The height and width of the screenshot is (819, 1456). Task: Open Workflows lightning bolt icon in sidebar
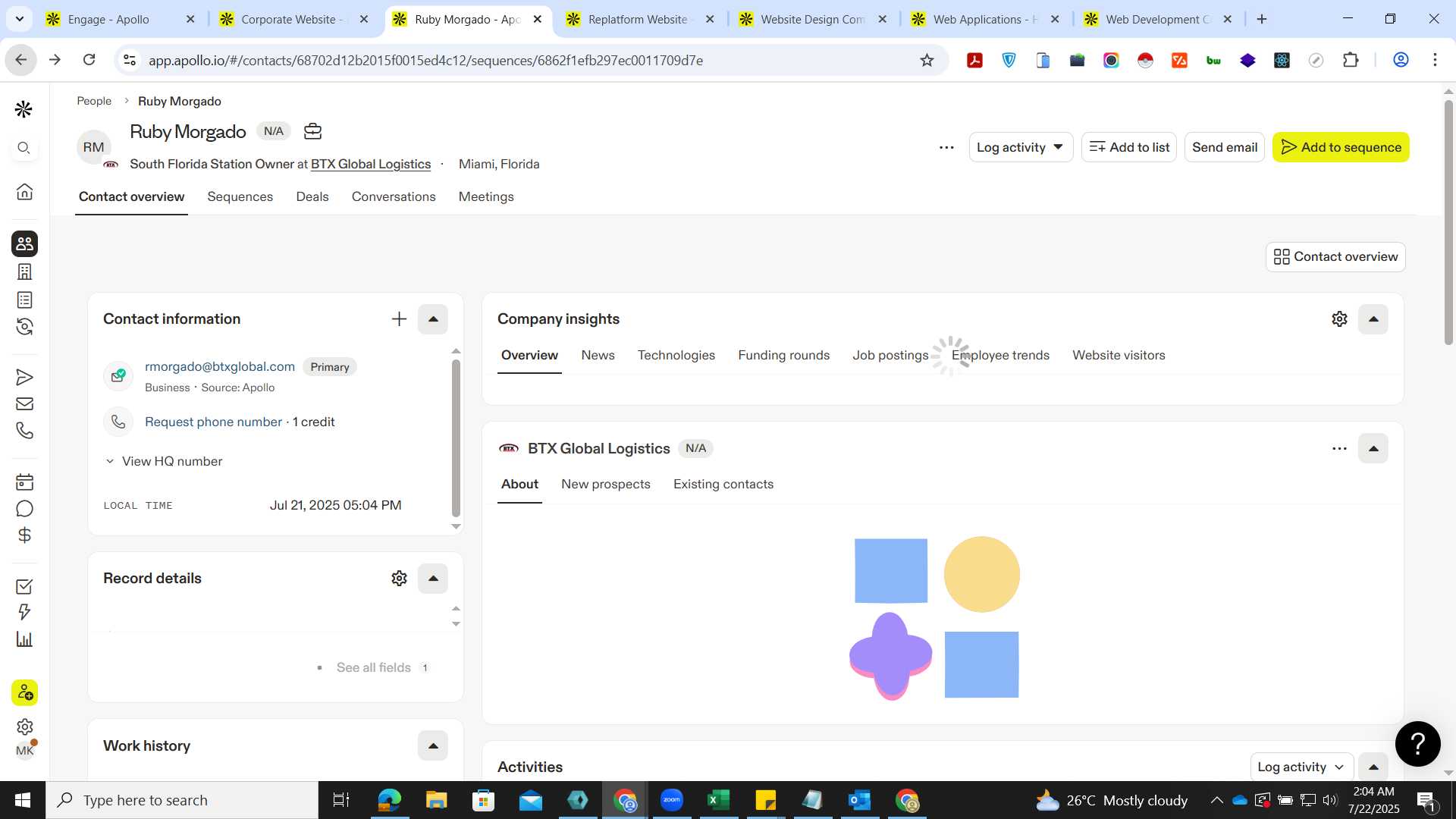[24, 612]
